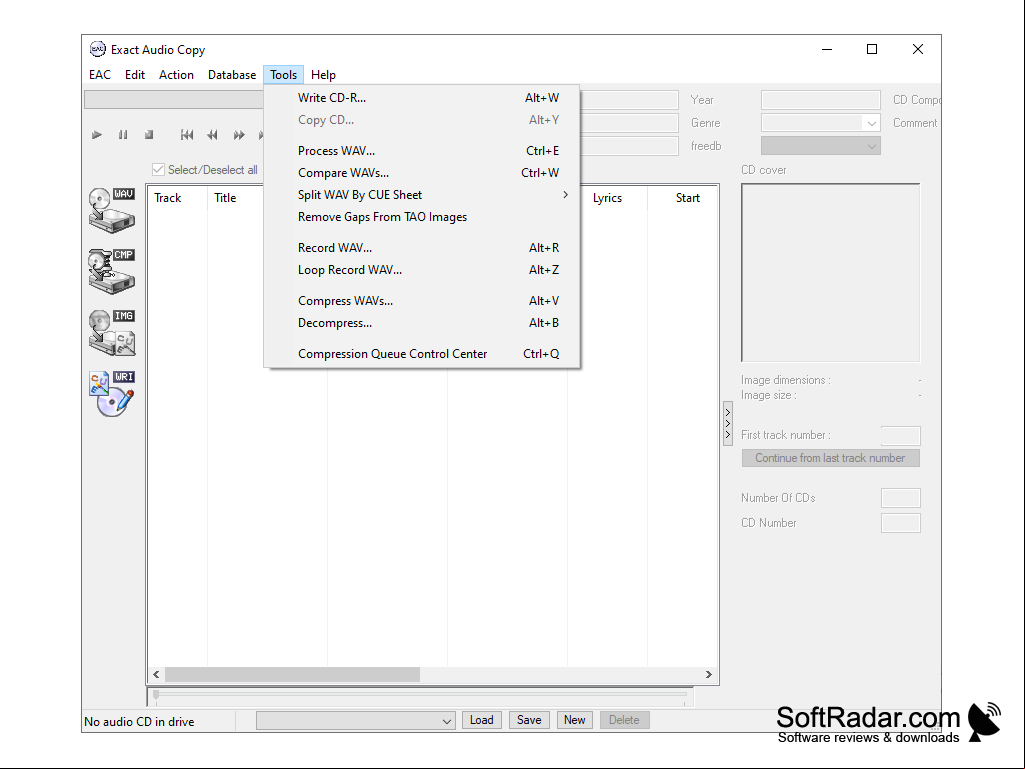Click the Number Of CDs field
The height and width of the screenshot is (769, 1025).
[900, 498]
